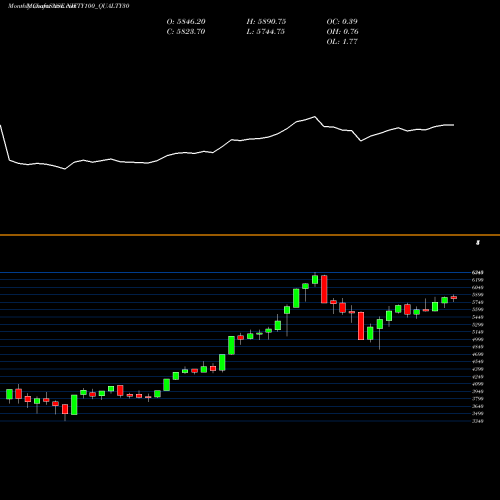This screenshot has width=500, height=500.
Task: Click the latest small red candlestick
Action: click(454, 298)
